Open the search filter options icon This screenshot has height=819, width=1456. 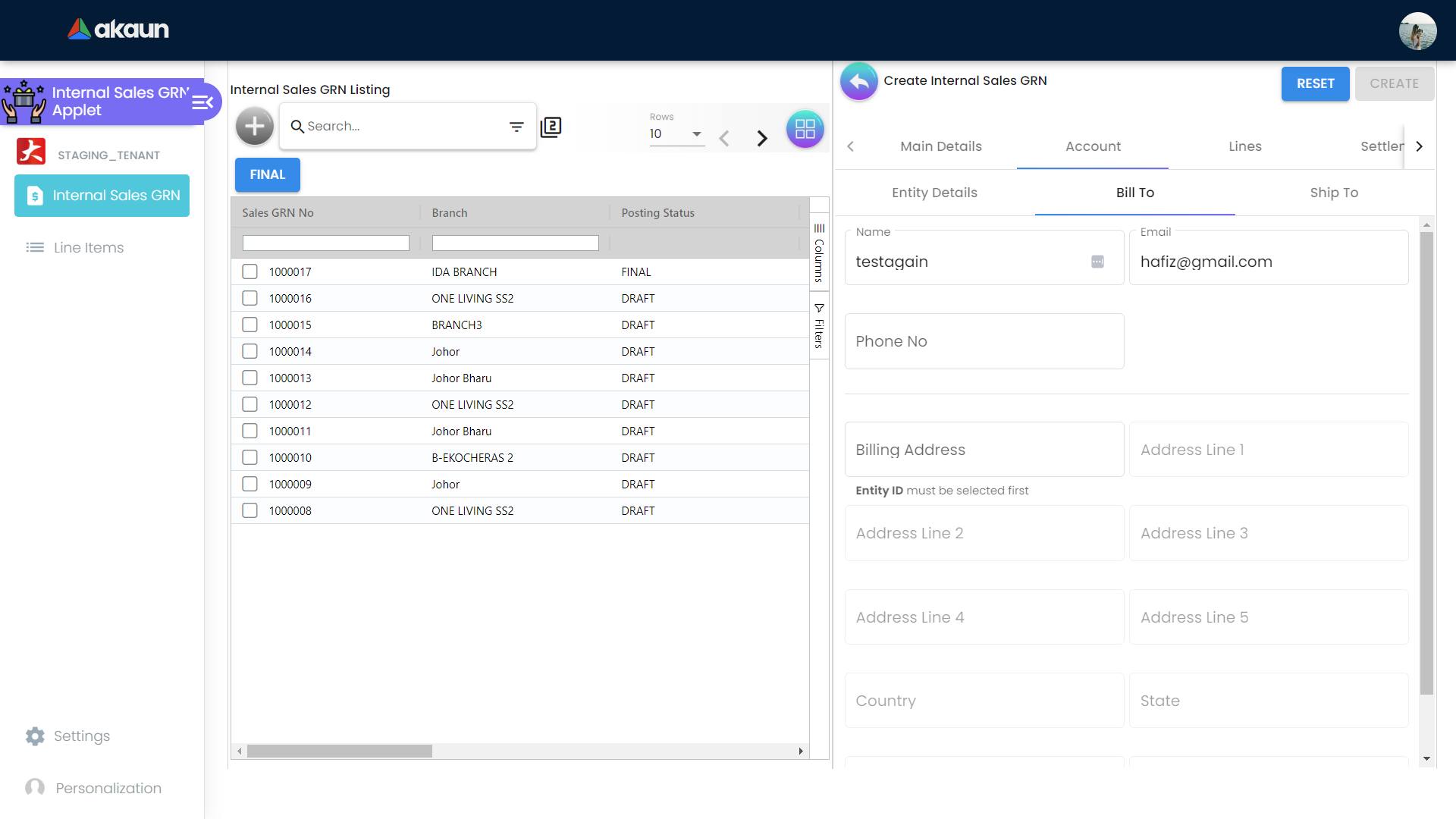tap(516, 127)
